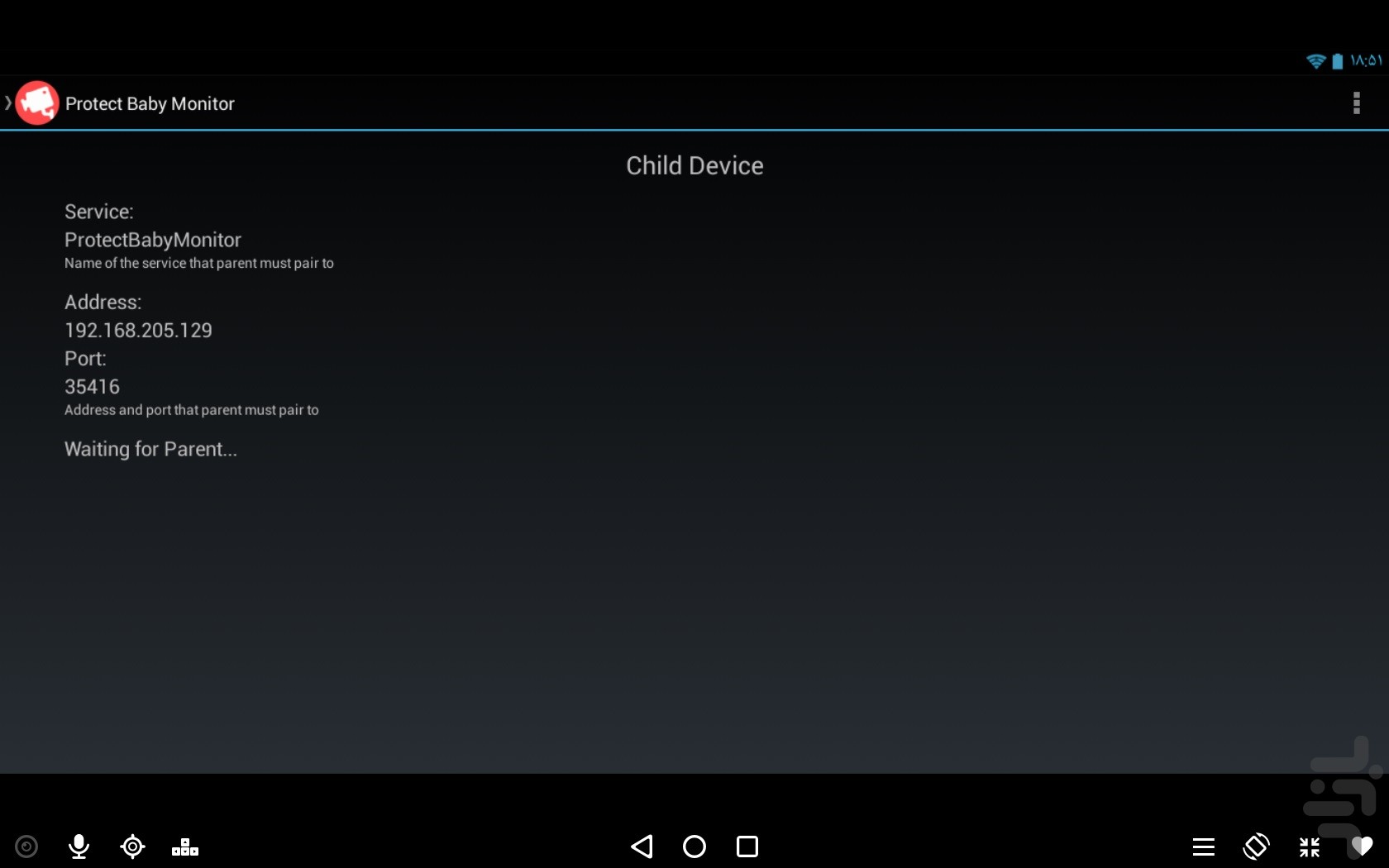The width and height of the screenshot is (1389, 868).
Task: Open the three-dot overflow menu
Action: (x=1356, y=103)
